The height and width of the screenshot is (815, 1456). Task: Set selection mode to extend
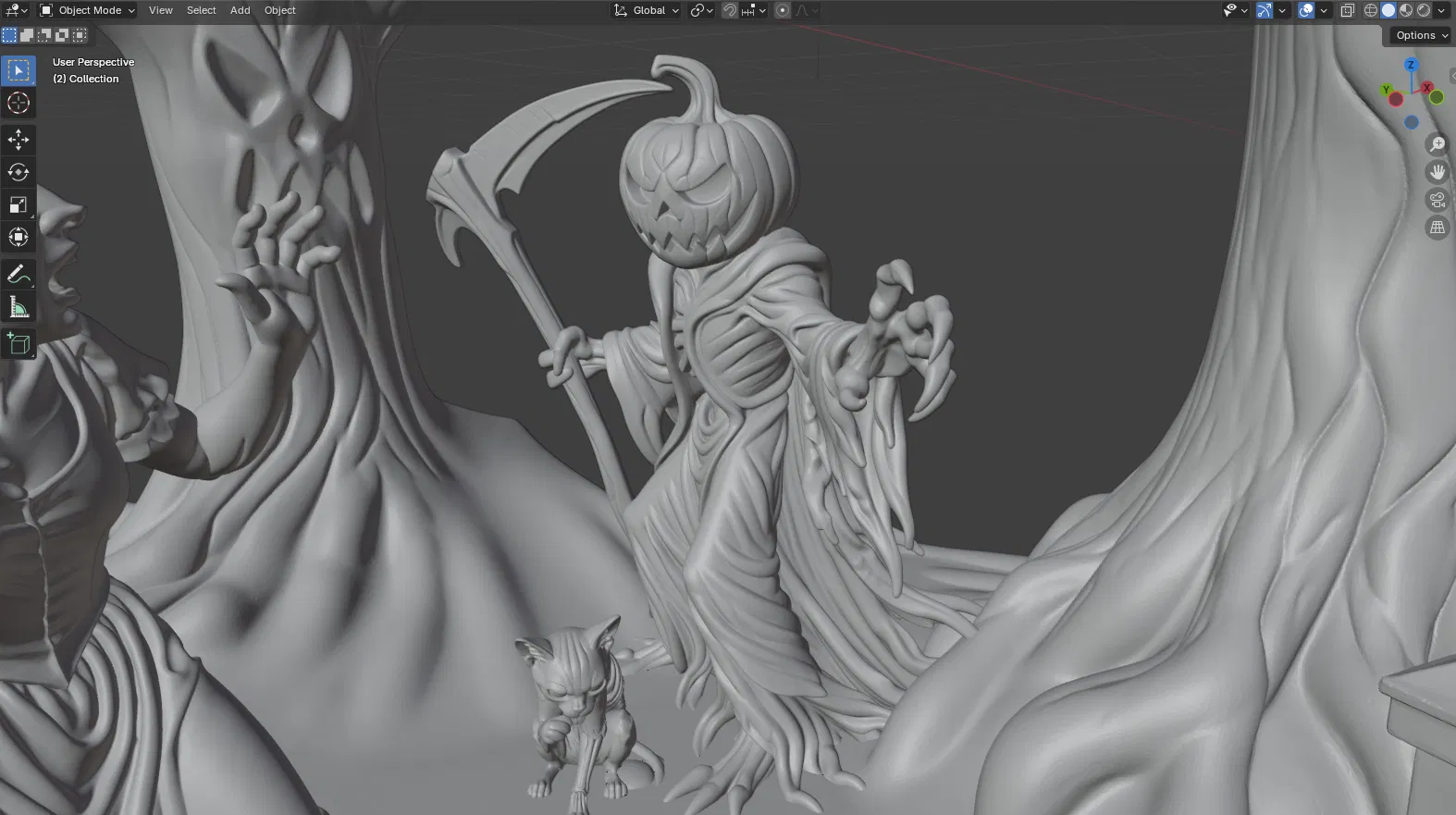tap(27, 35)
